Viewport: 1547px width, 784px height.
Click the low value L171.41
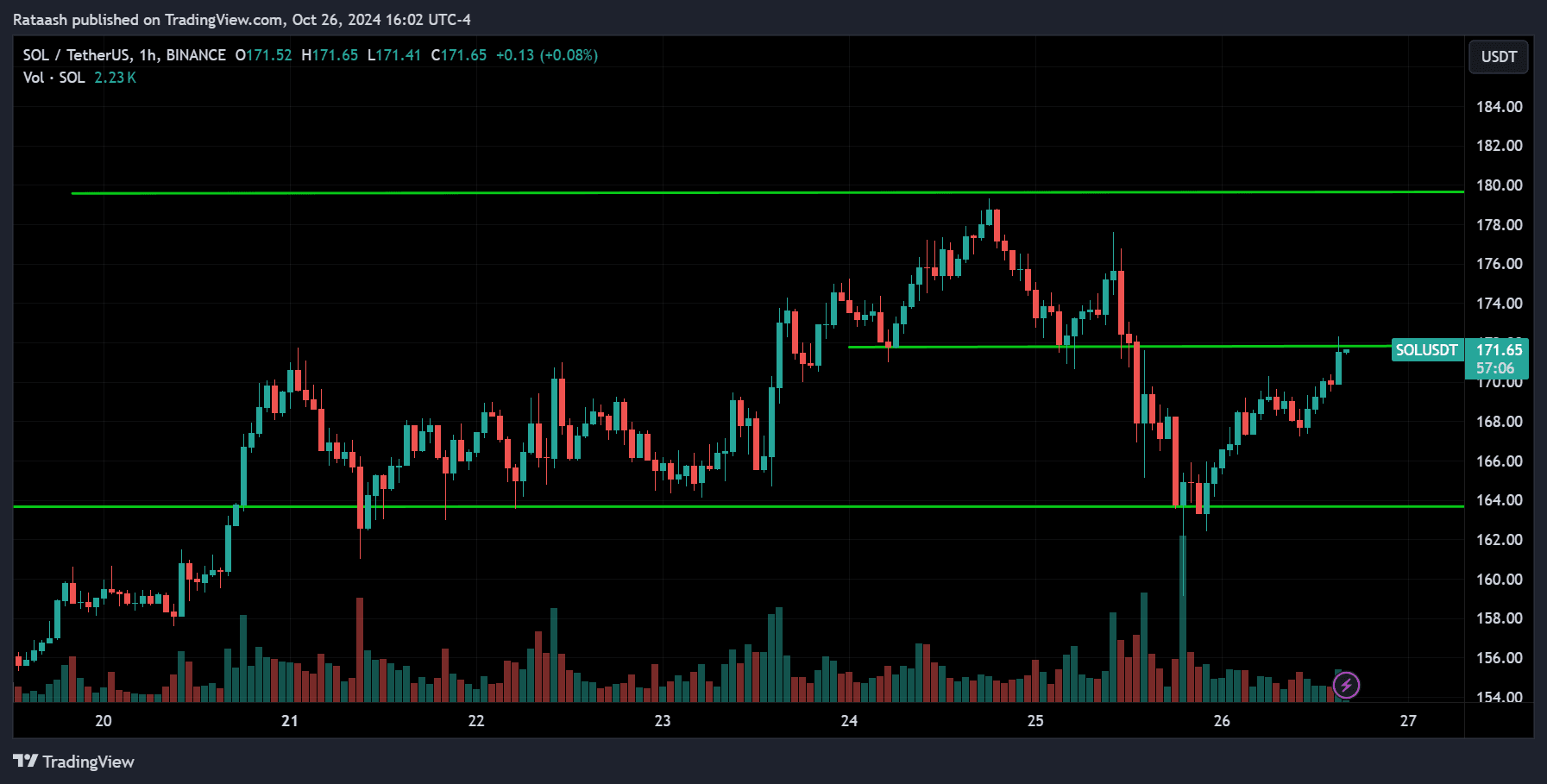[394, 55]
